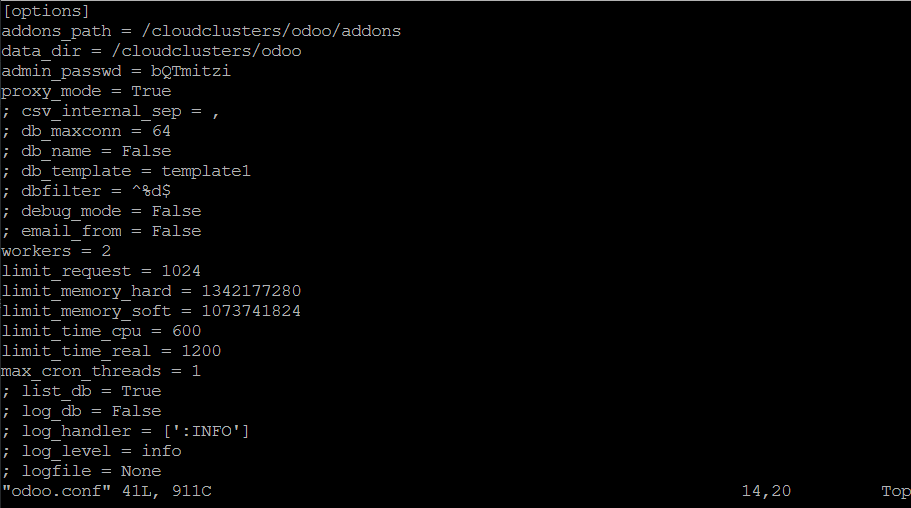911x508 pixels.
Task: Click the max_cron_threads setting line
Action: [100, 371]
